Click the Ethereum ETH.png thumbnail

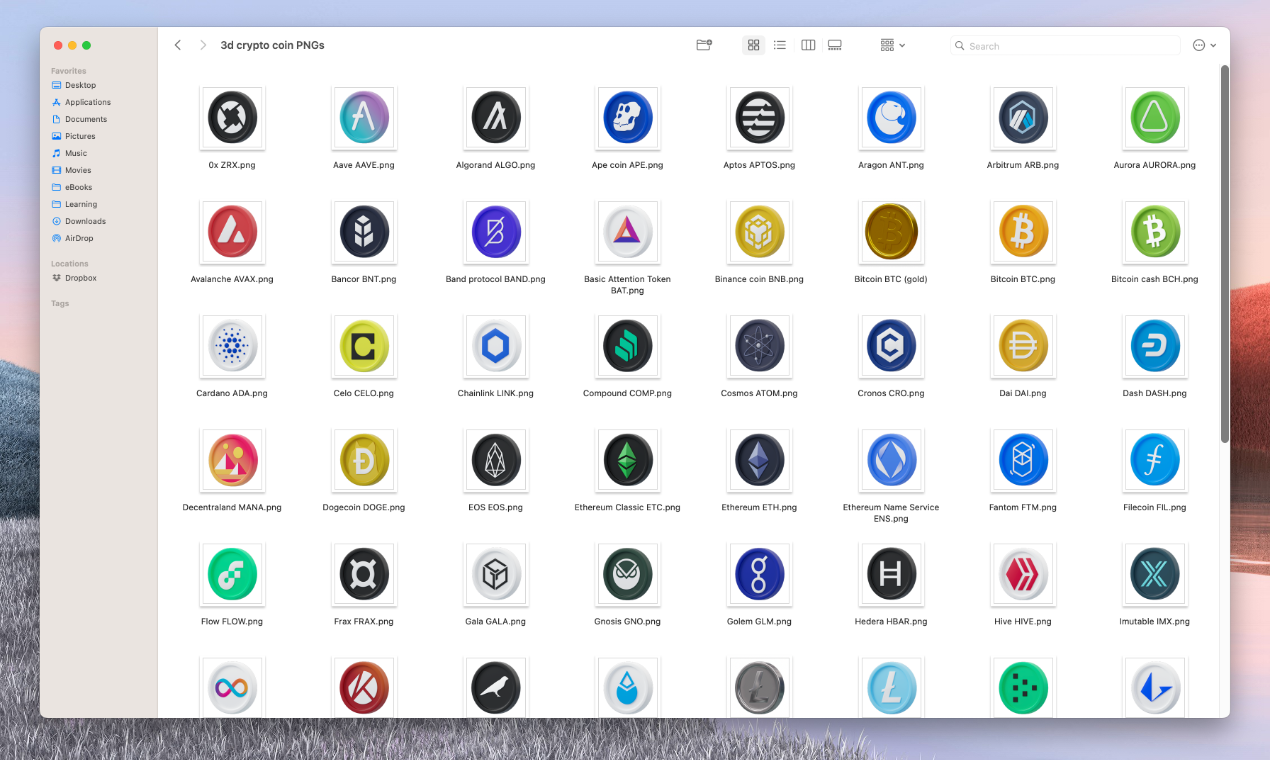click(760, 460)
